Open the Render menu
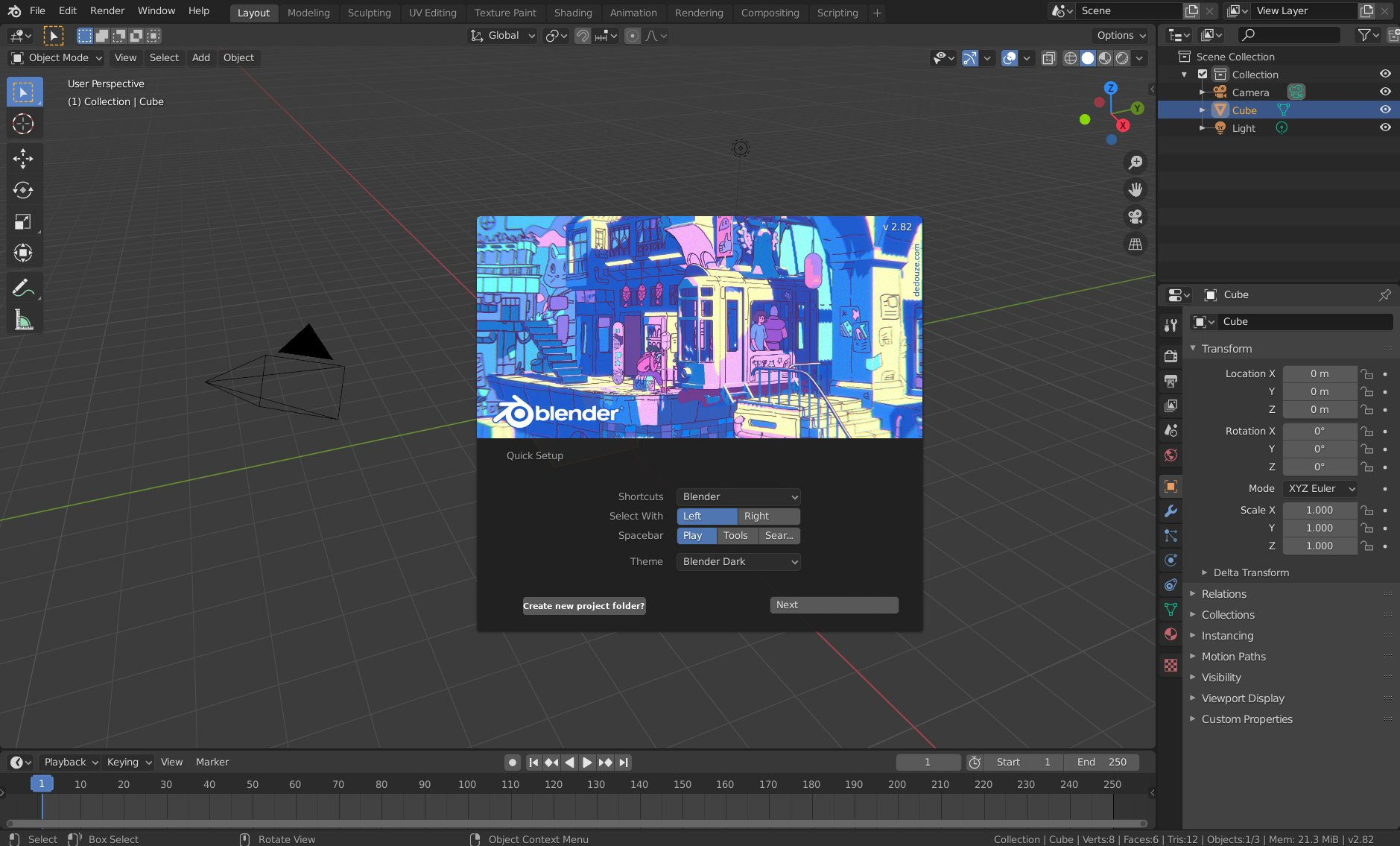 107,10
